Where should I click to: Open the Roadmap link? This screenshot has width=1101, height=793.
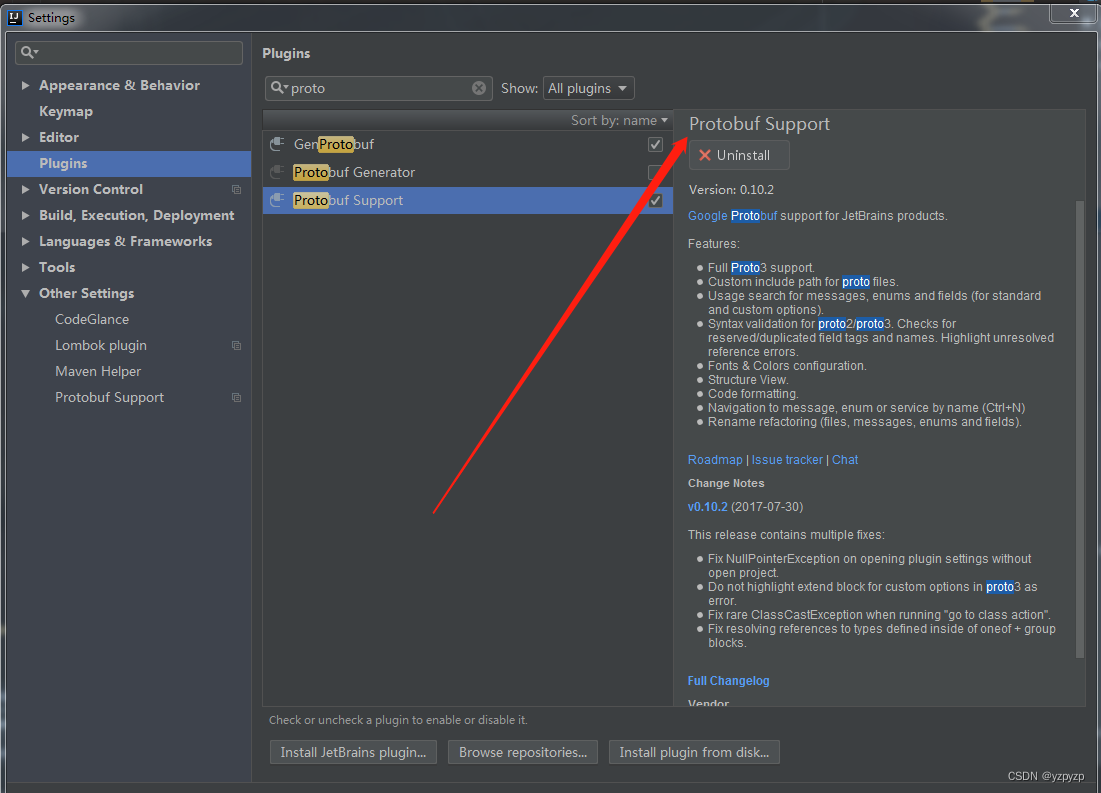point(715,459)
